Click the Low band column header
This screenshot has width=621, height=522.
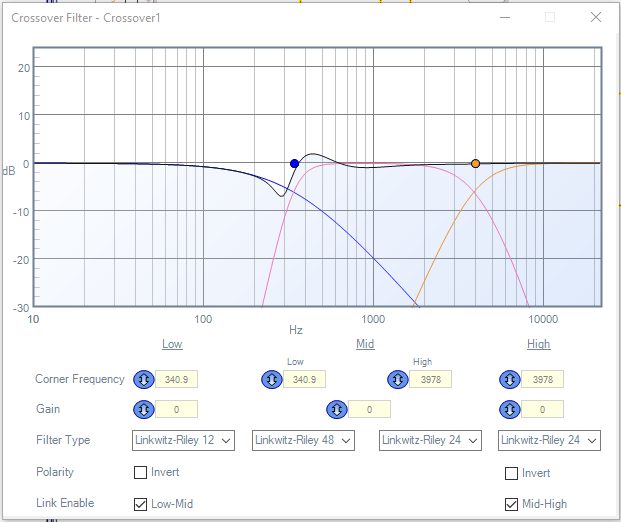[172, 344]
